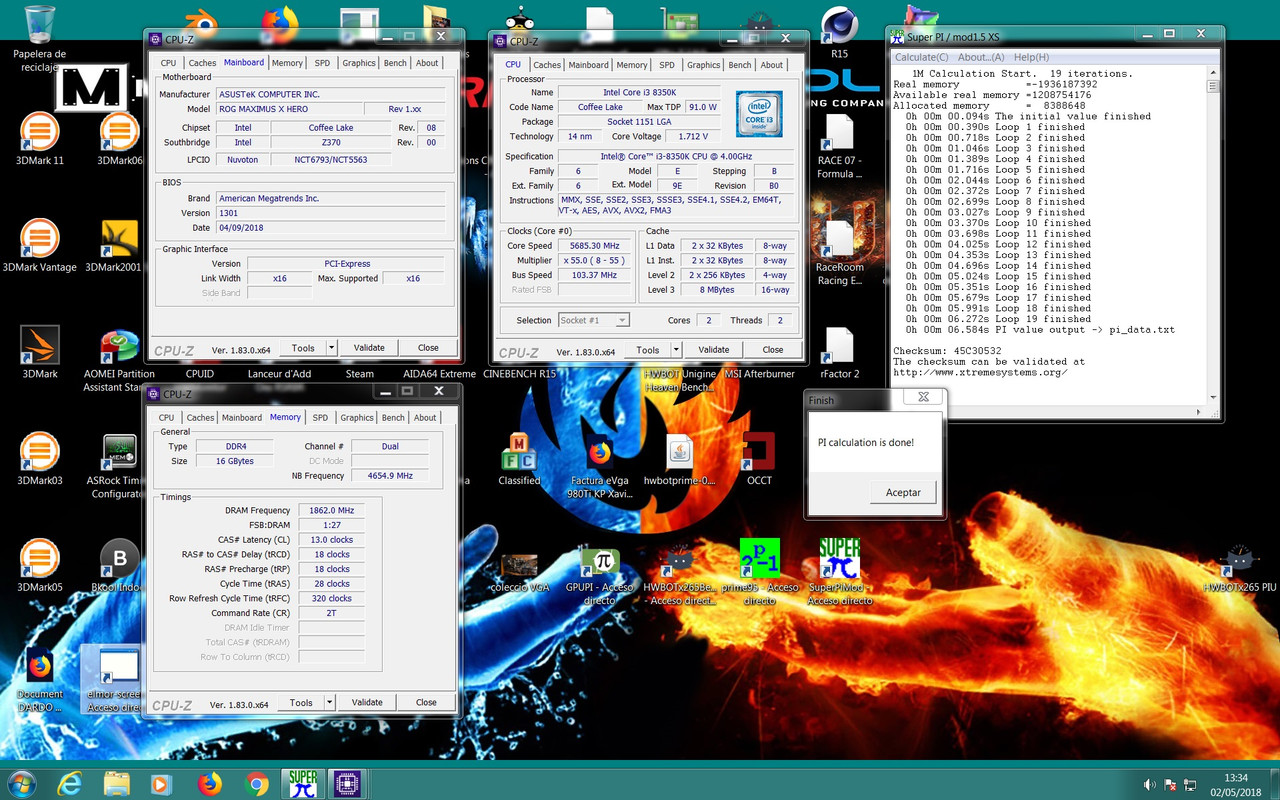This screenshot has height=800, width=1280.
Task: Click Aceptar in the Finish dialog
Action: pos(903,492)
